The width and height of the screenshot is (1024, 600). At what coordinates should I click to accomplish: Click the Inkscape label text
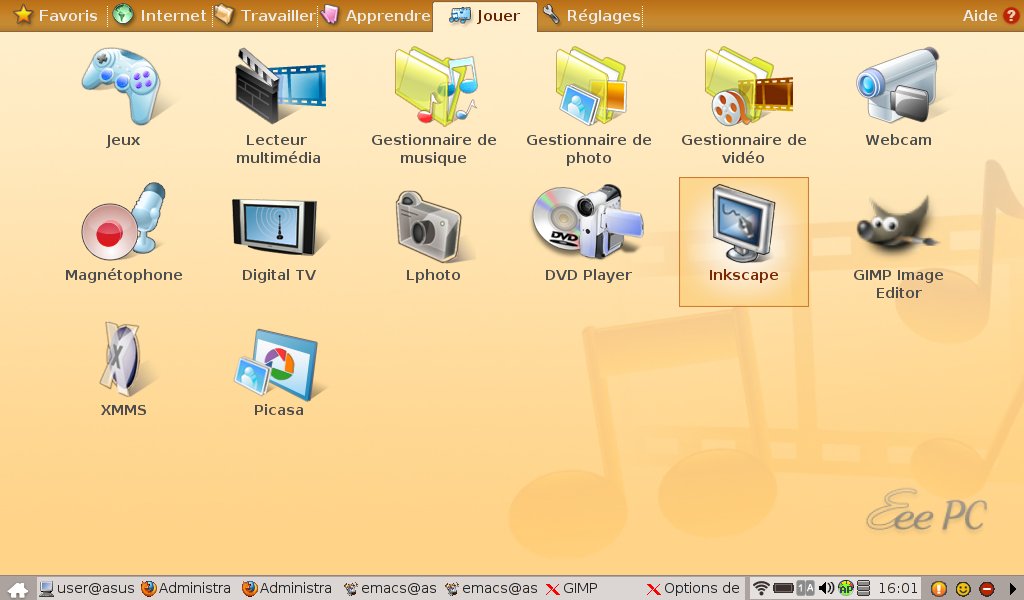click(x=743, y=275)
